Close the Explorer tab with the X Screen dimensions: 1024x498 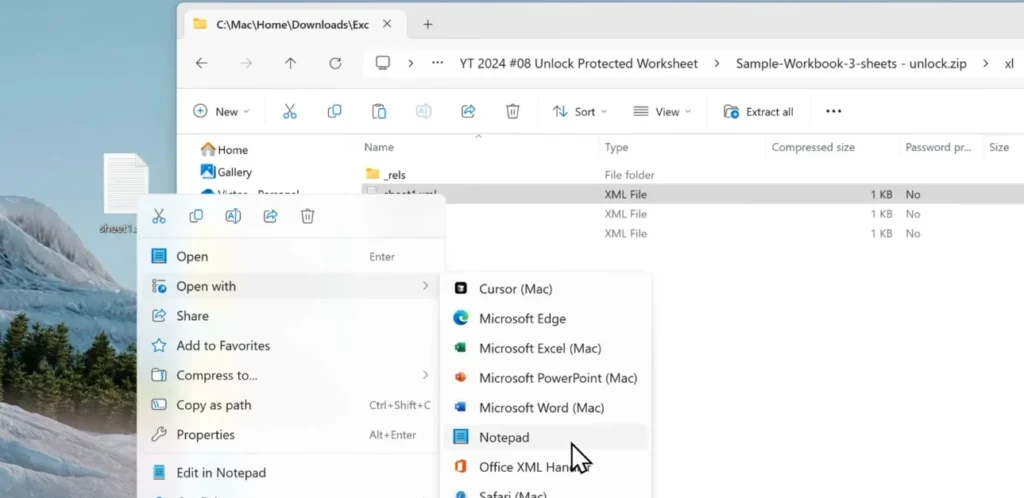387,24
